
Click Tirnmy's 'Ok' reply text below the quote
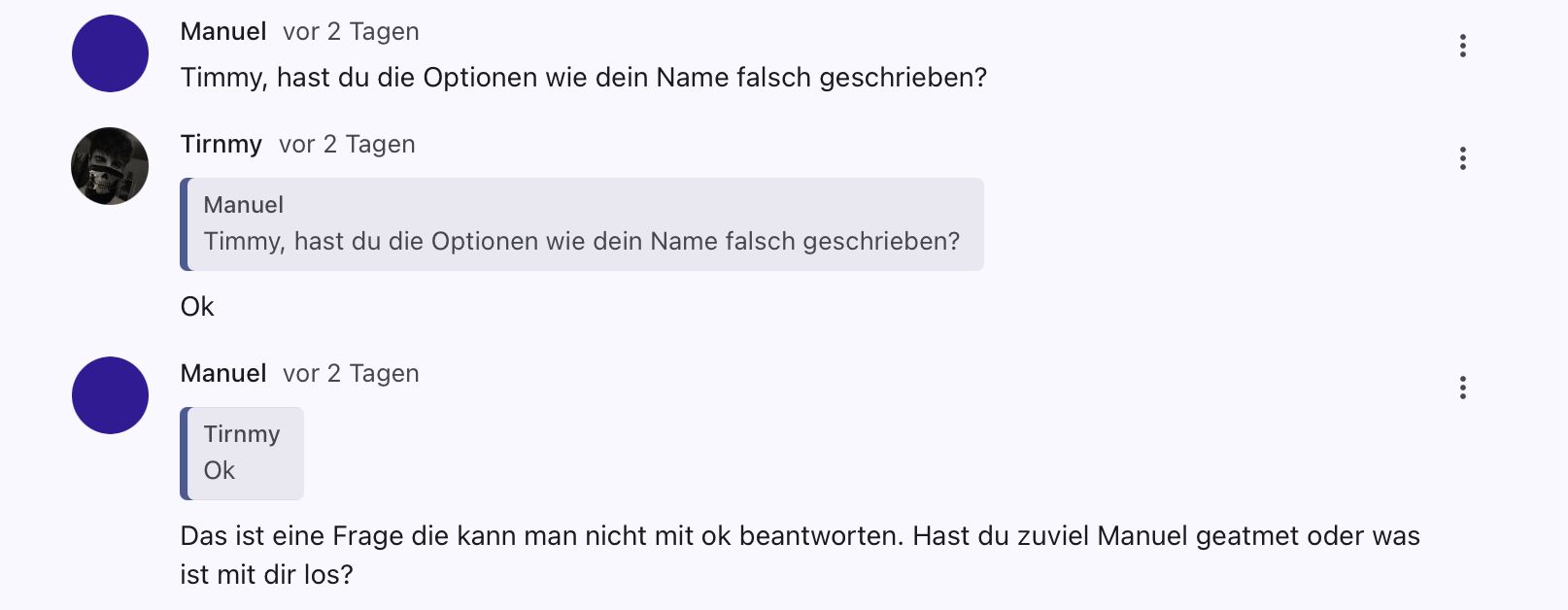tap(197, 307)
